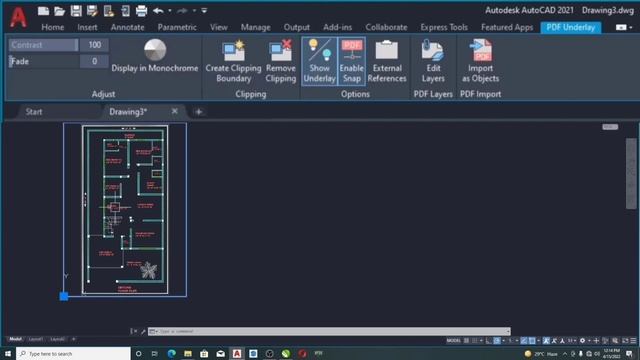Open the AutoCAD application menu logo
The image size is (640, 360).
(x=18, y=17)
